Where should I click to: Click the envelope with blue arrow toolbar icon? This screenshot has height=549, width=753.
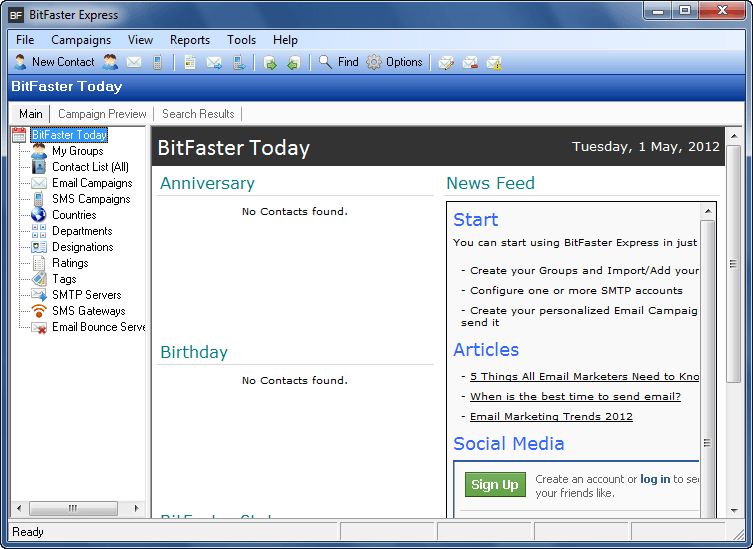(x=214, y=62)
